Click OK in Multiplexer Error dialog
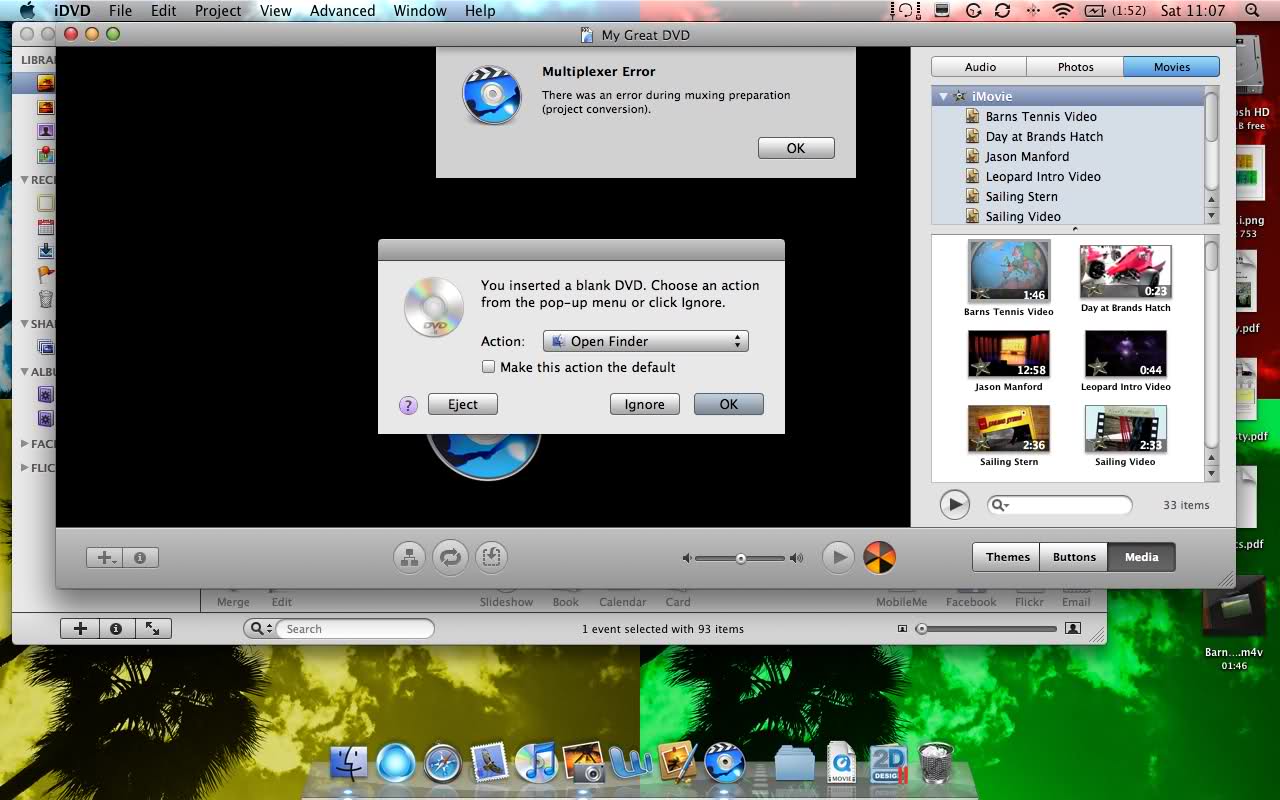This screenshot has height=800, width=1280. [796, 148]
